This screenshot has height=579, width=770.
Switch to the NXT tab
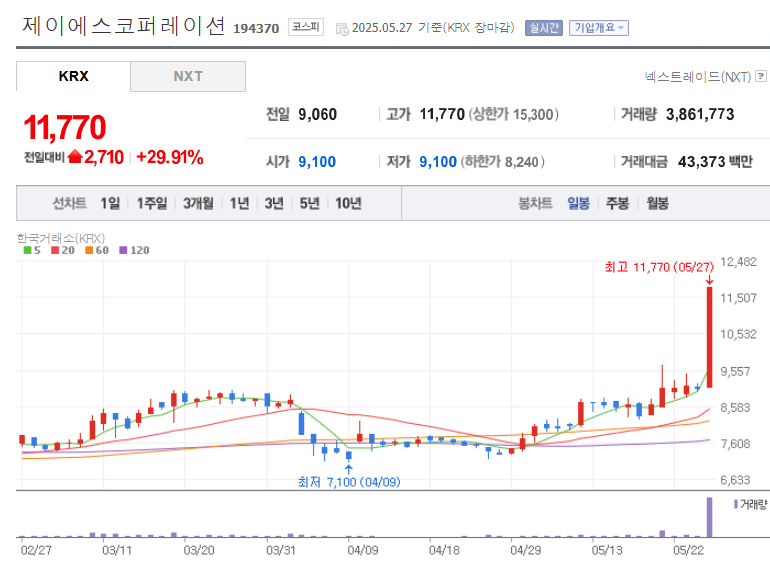click(188, 76)
